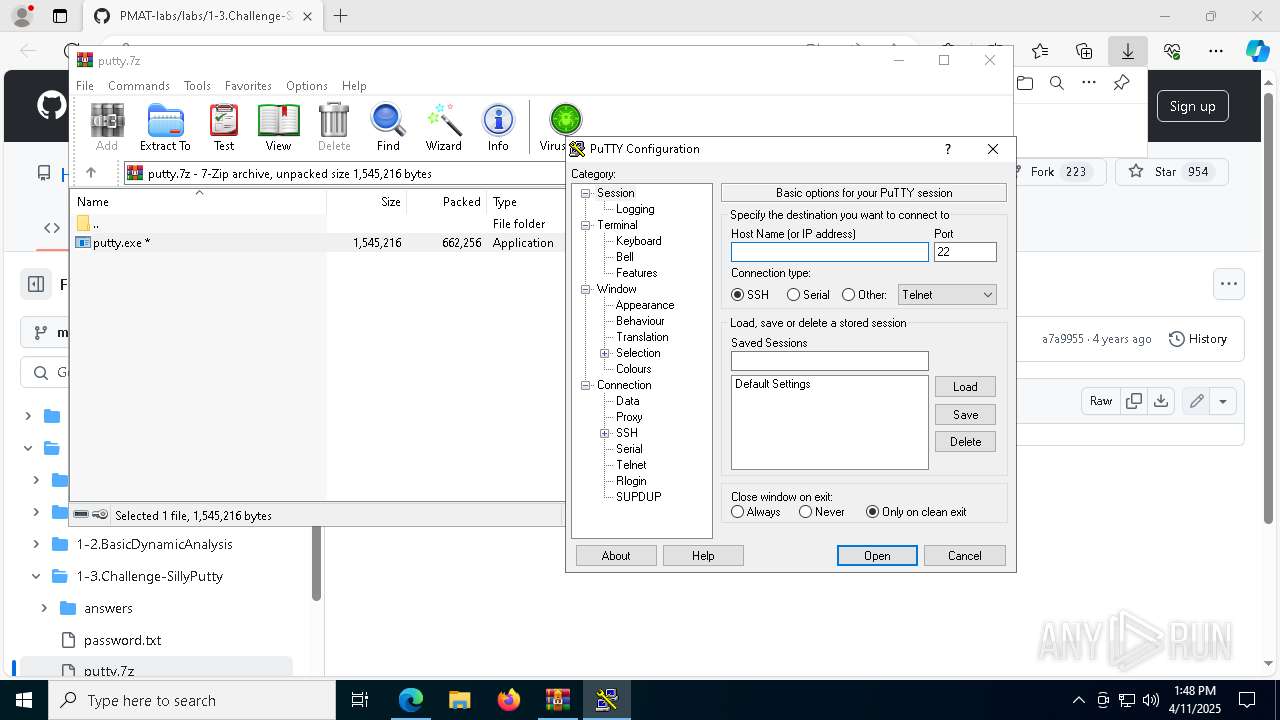
Task: Copy raw file contents icon on GitHub
Action: click(1134, 401)
